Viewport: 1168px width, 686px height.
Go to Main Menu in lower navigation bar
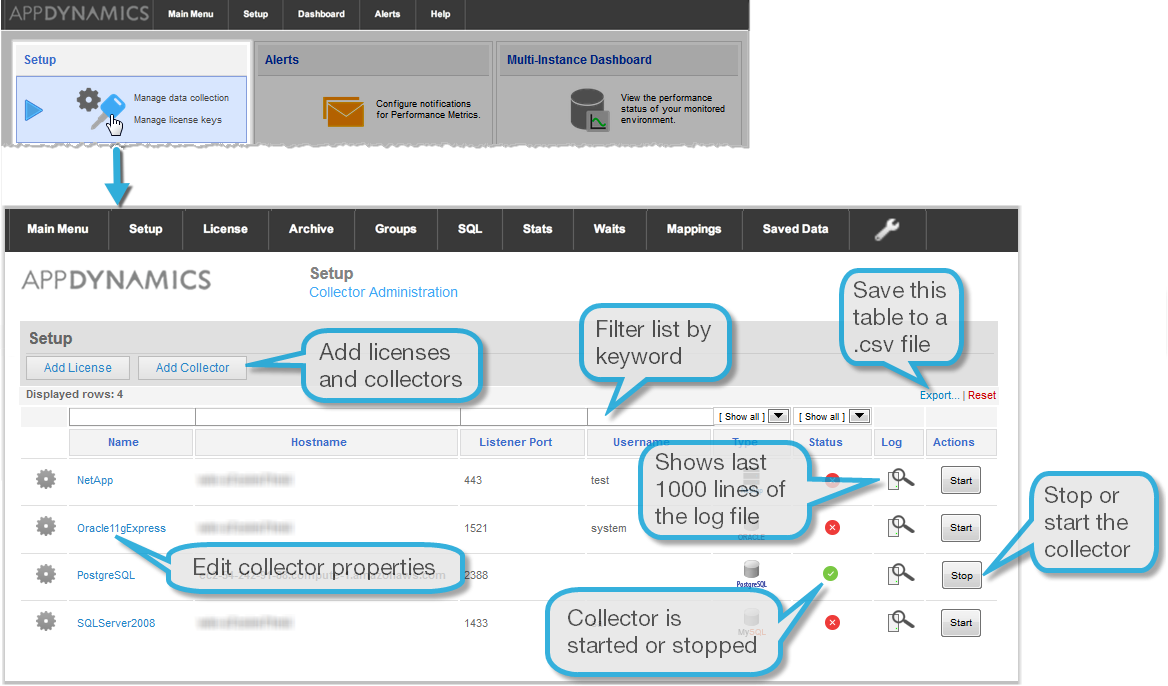[57, 229]
